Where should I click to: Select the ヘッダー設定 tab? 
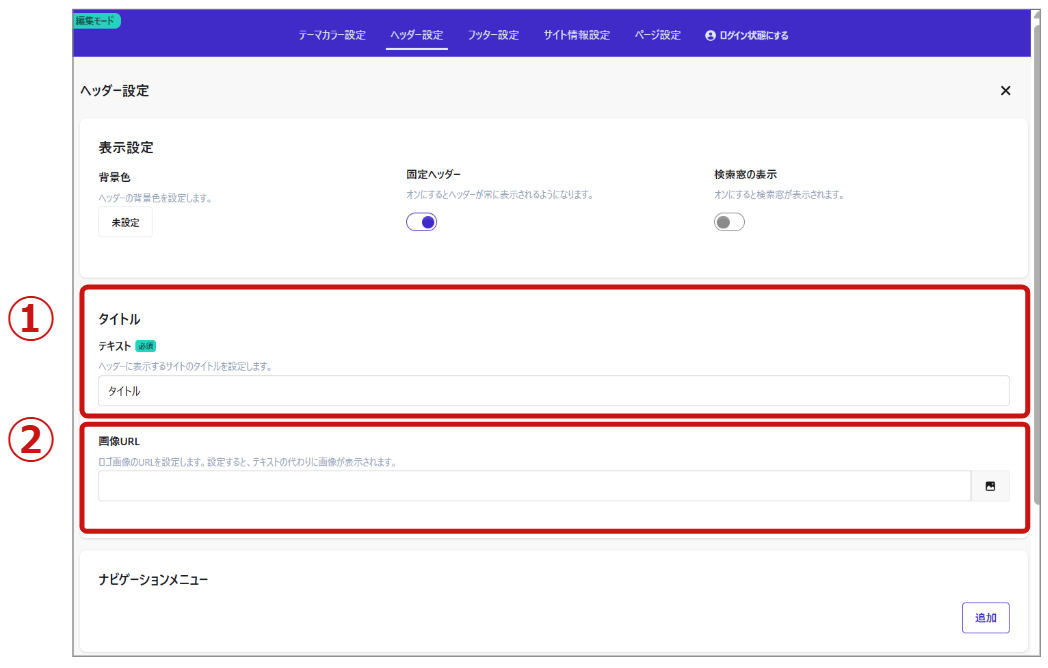[416, 36]
